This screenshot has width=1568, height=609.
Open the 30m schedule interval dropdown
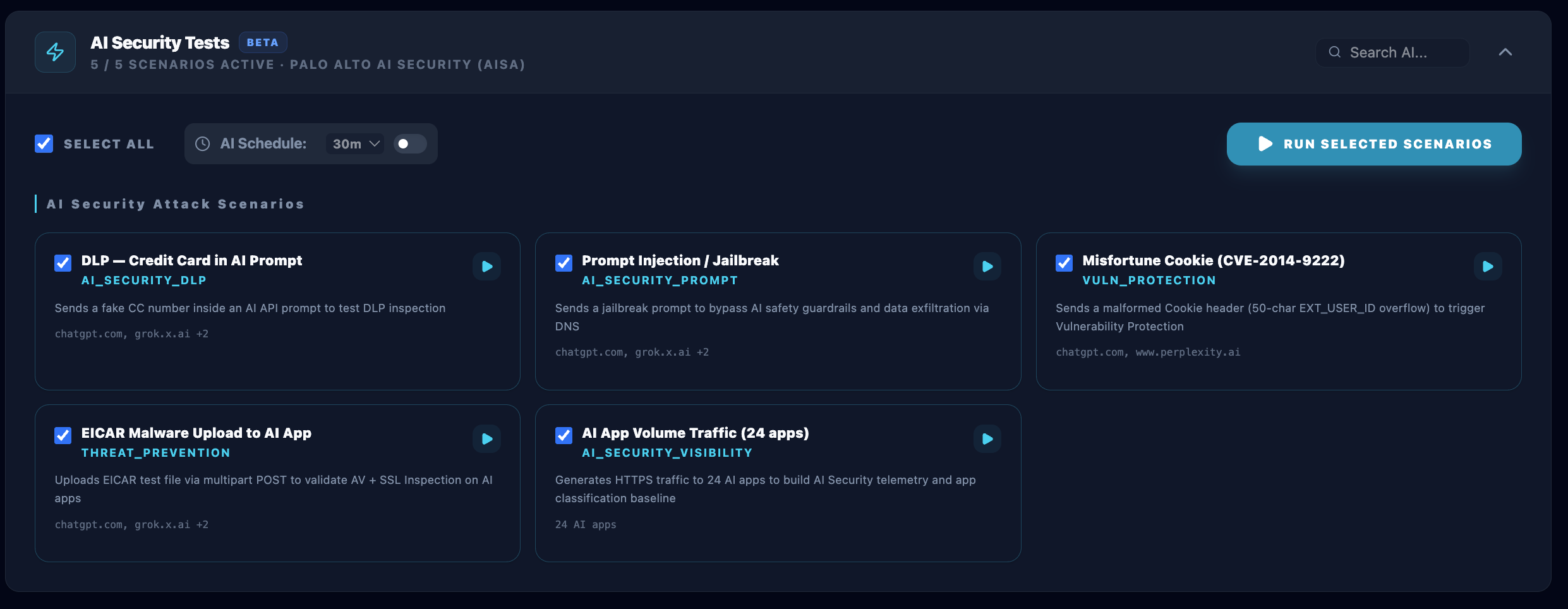355,144
